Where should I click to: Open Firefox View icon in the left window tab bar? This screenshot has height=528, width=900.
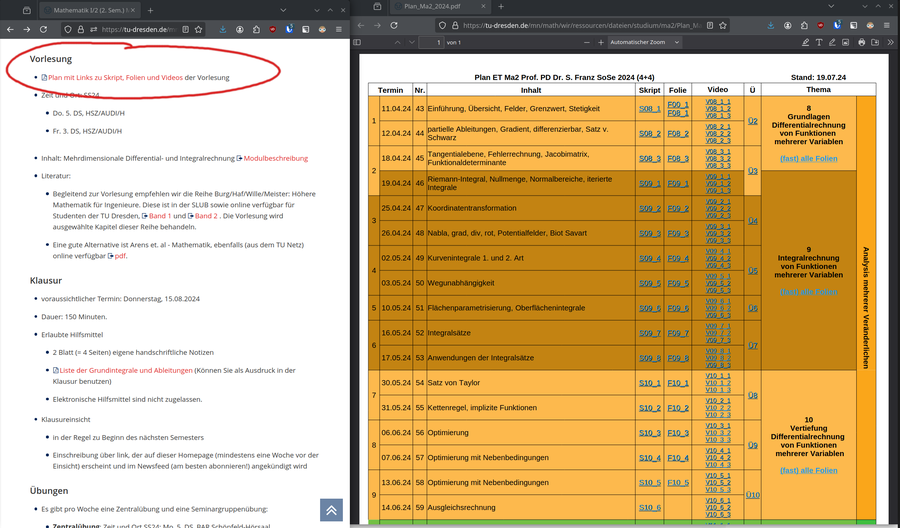[x=26, y=10]
